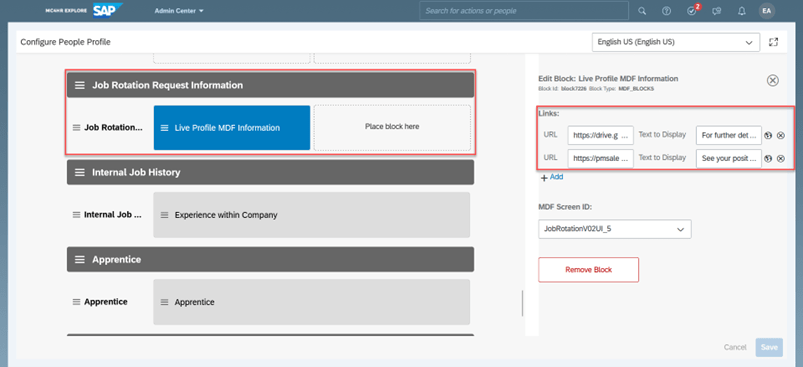Open the to-do checkmark icon with badge
This screenshot has height=367, width=803.
point(692,10)
